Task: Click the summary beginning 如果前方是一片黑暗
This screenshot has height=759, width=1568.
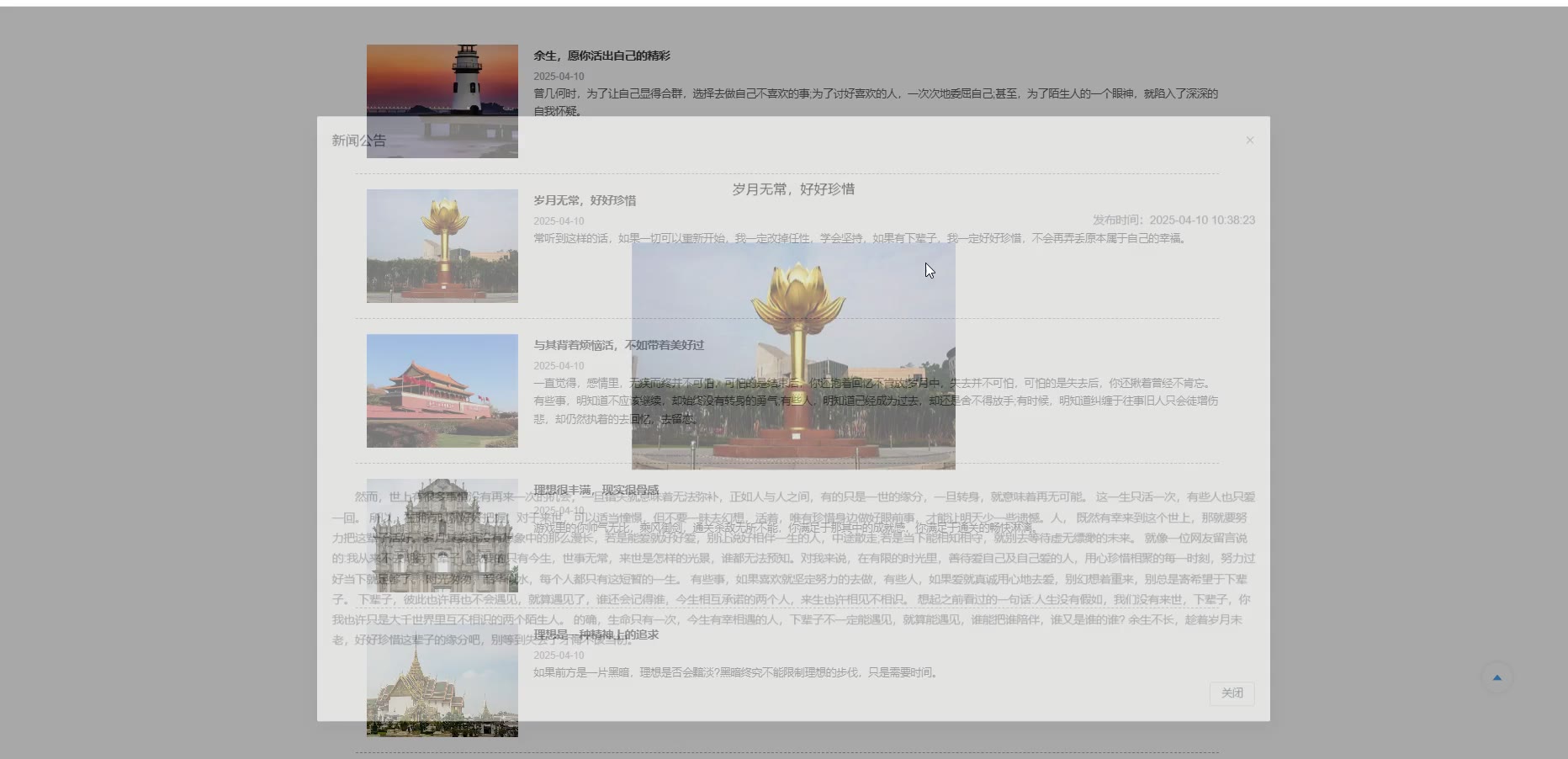Action: pyautogui.click(x=735, y=672)
